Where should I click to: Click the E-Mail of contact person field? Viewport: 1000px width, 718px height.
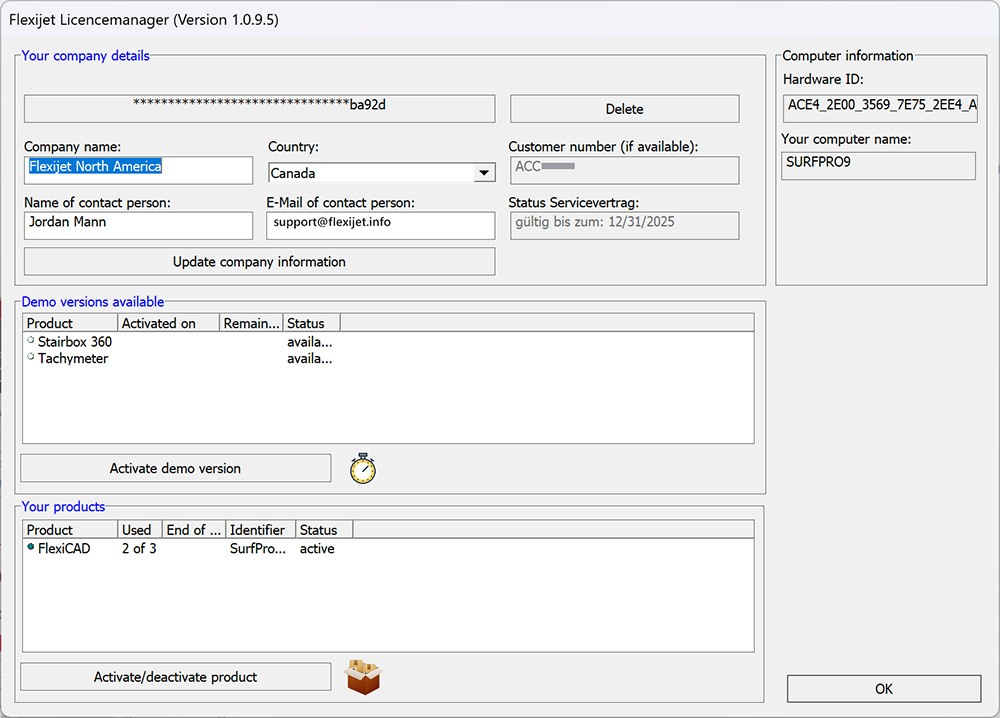click(380, 224)
